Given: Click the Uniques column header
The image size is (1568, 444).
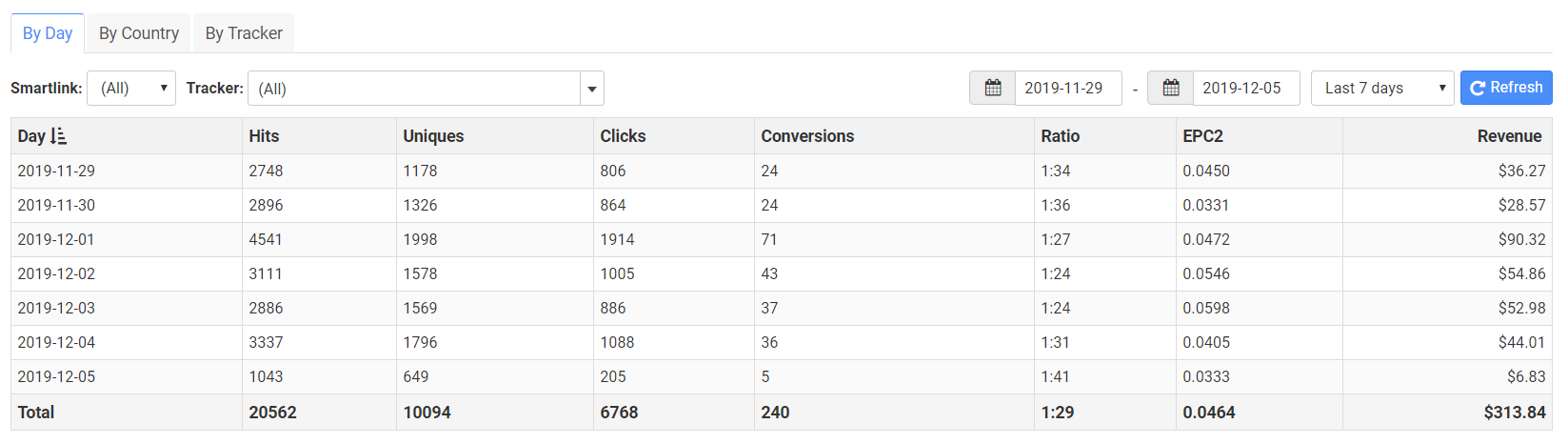Looking at the screenshot, I should point(433,136).
